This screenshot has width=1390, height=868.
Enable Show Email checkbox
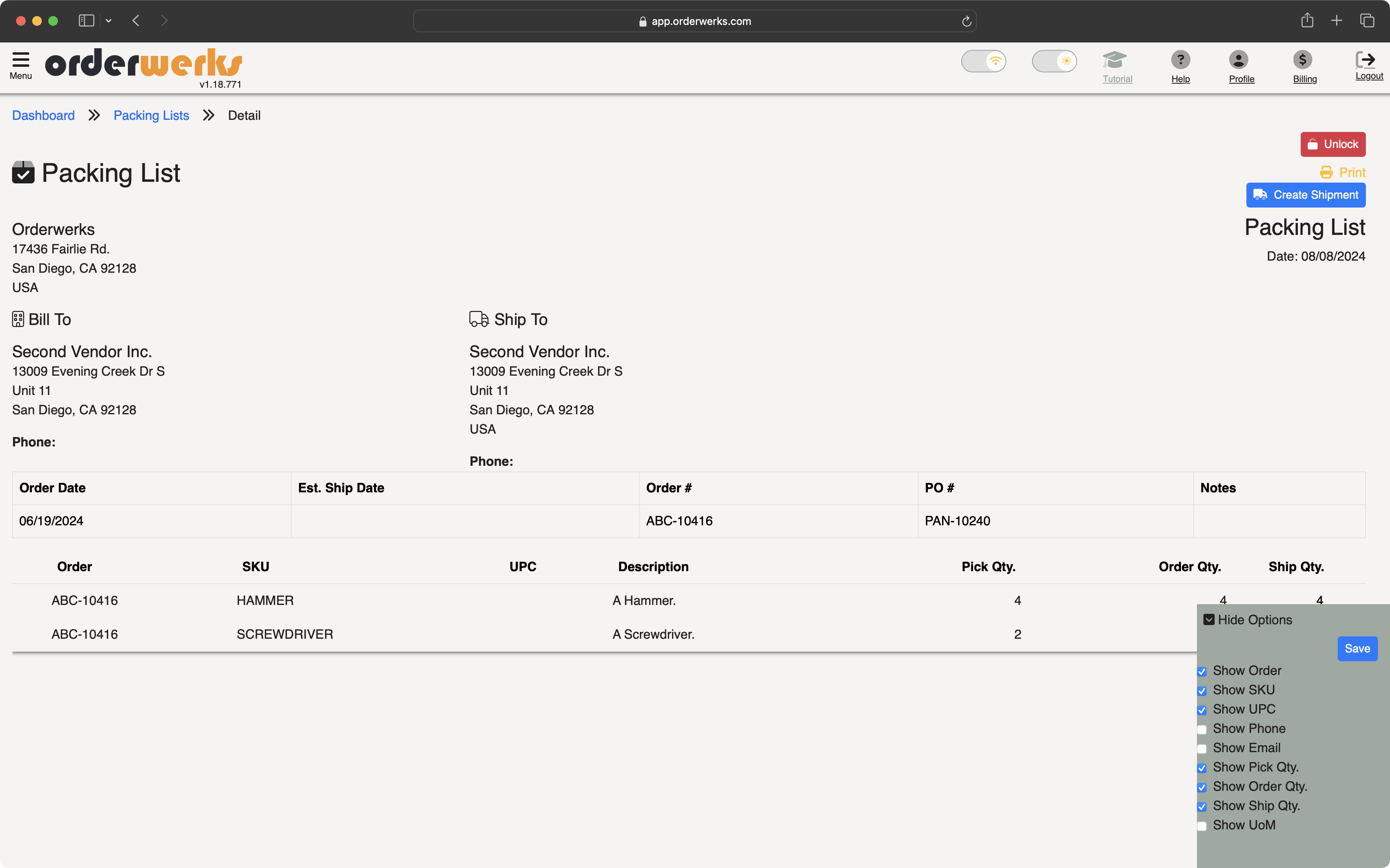pyautogui.click(x=1202, y=749)
